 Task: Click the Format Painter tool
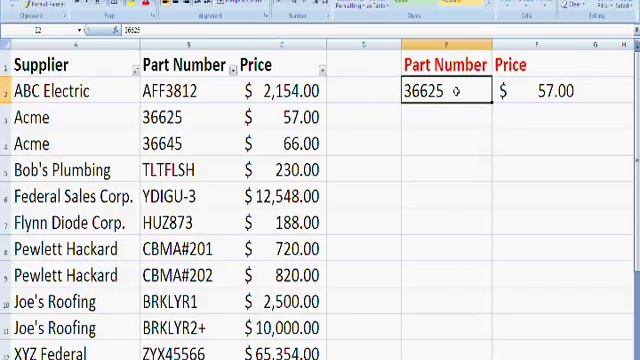coord(44,4)
